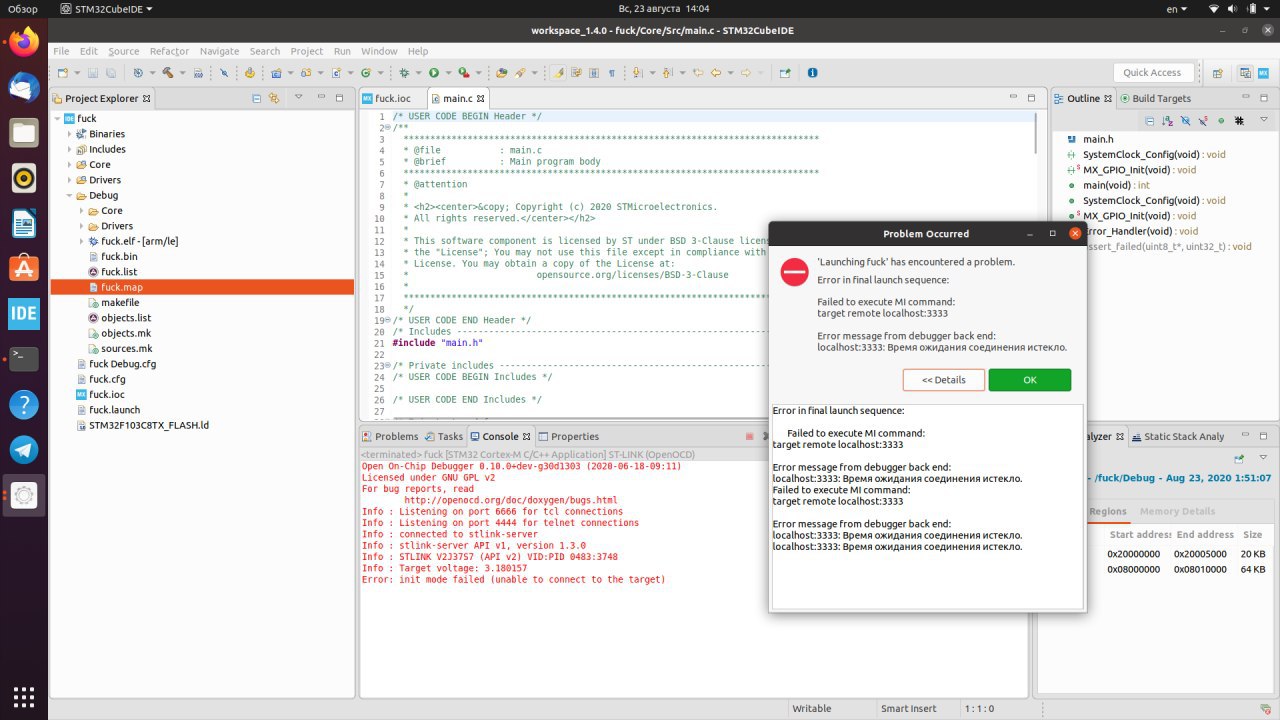Click the New file toolbar icon
The width and height of the screenshot is (1280, 720).
(62, 73)
